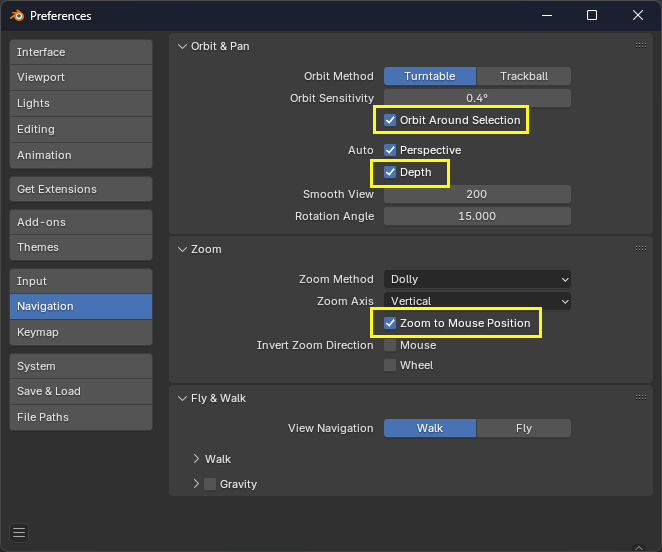This screenshot has height=552, width=662.
Task: Collapse the Fly & Walk panel
Action: click(x=182, y=398)
